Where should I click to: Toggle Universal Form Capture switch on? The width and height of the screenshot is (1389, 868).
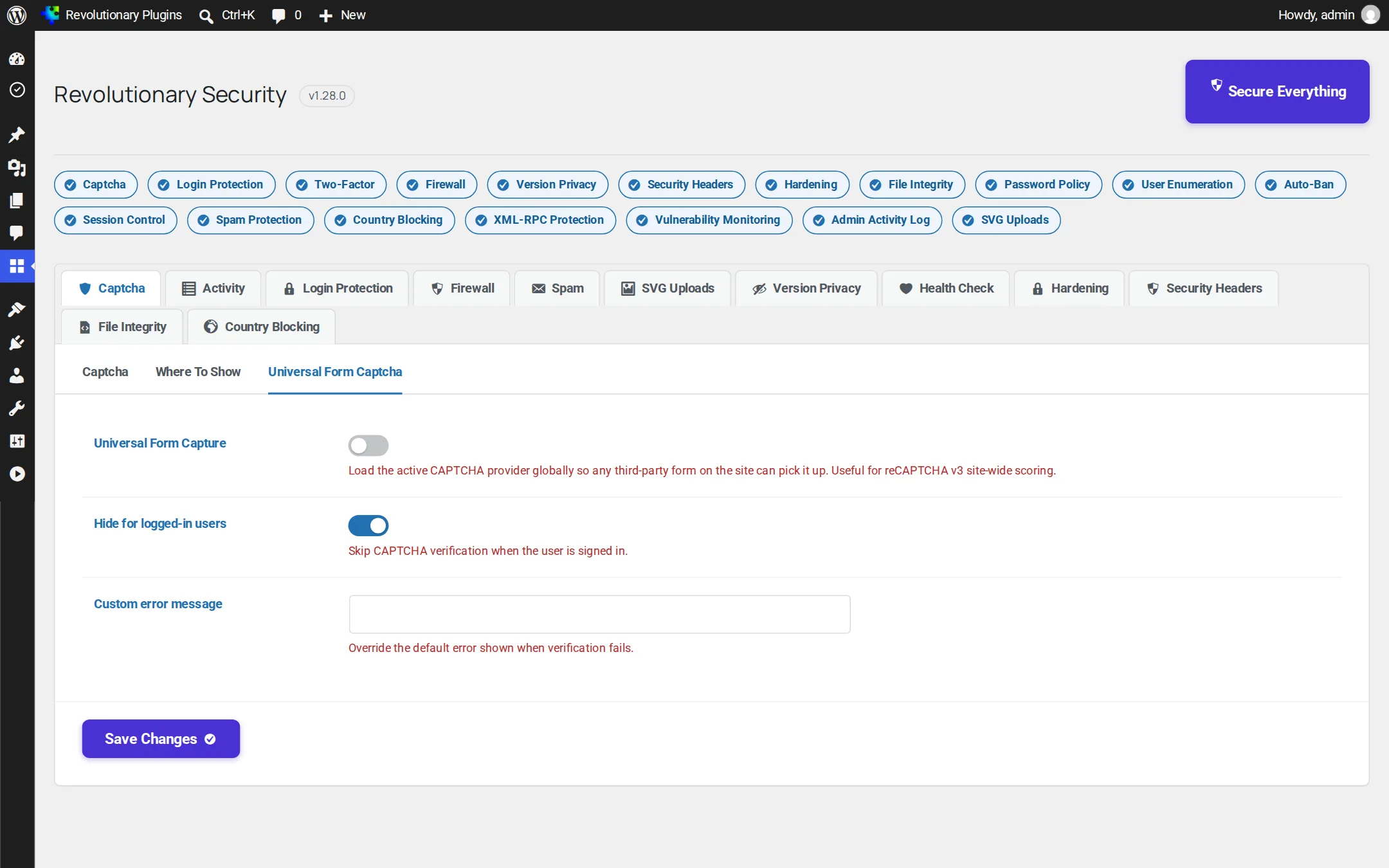point(368,445)
